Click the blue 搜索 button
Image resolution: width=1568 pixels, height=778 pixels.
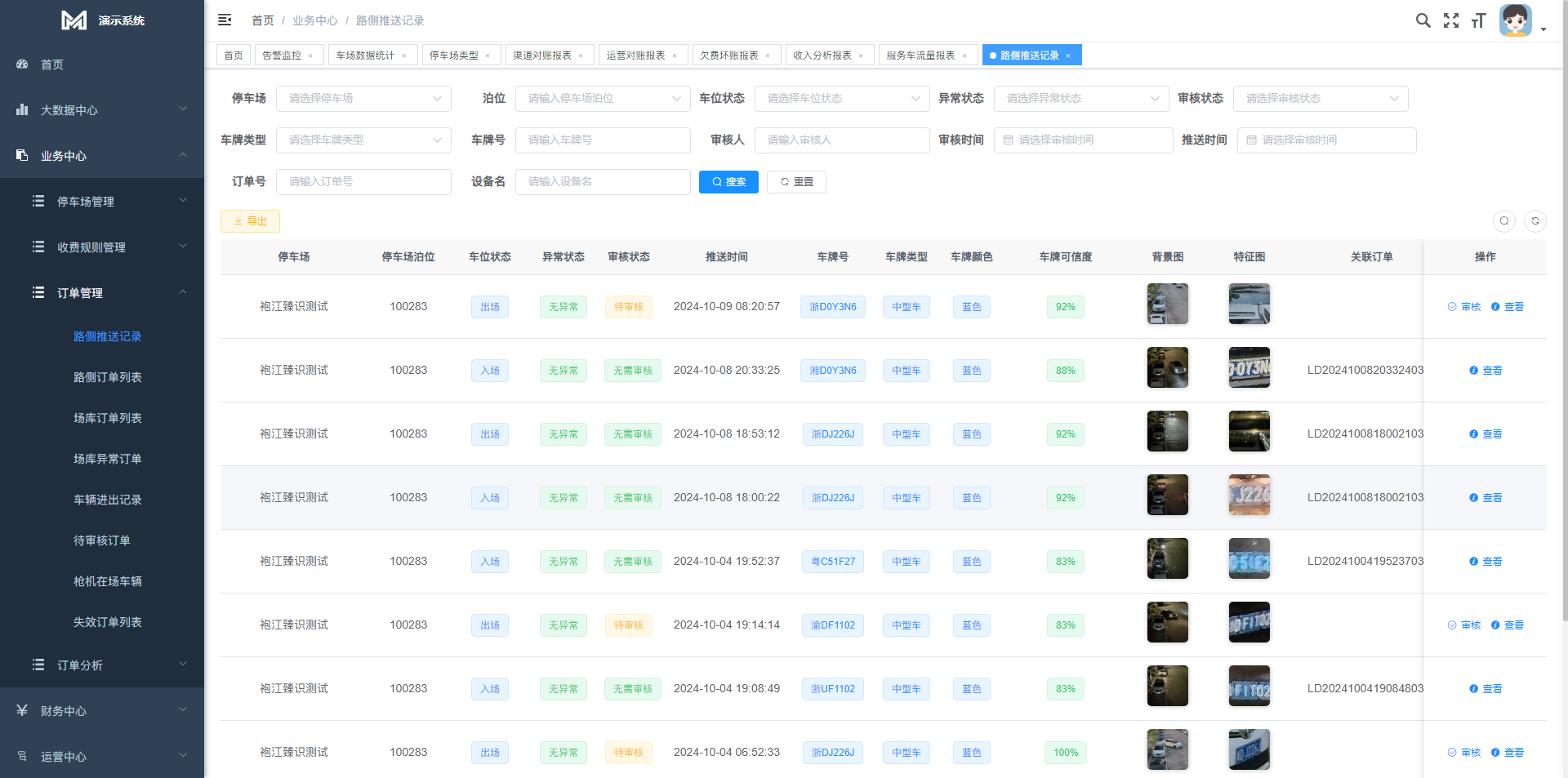click(728, 182)
